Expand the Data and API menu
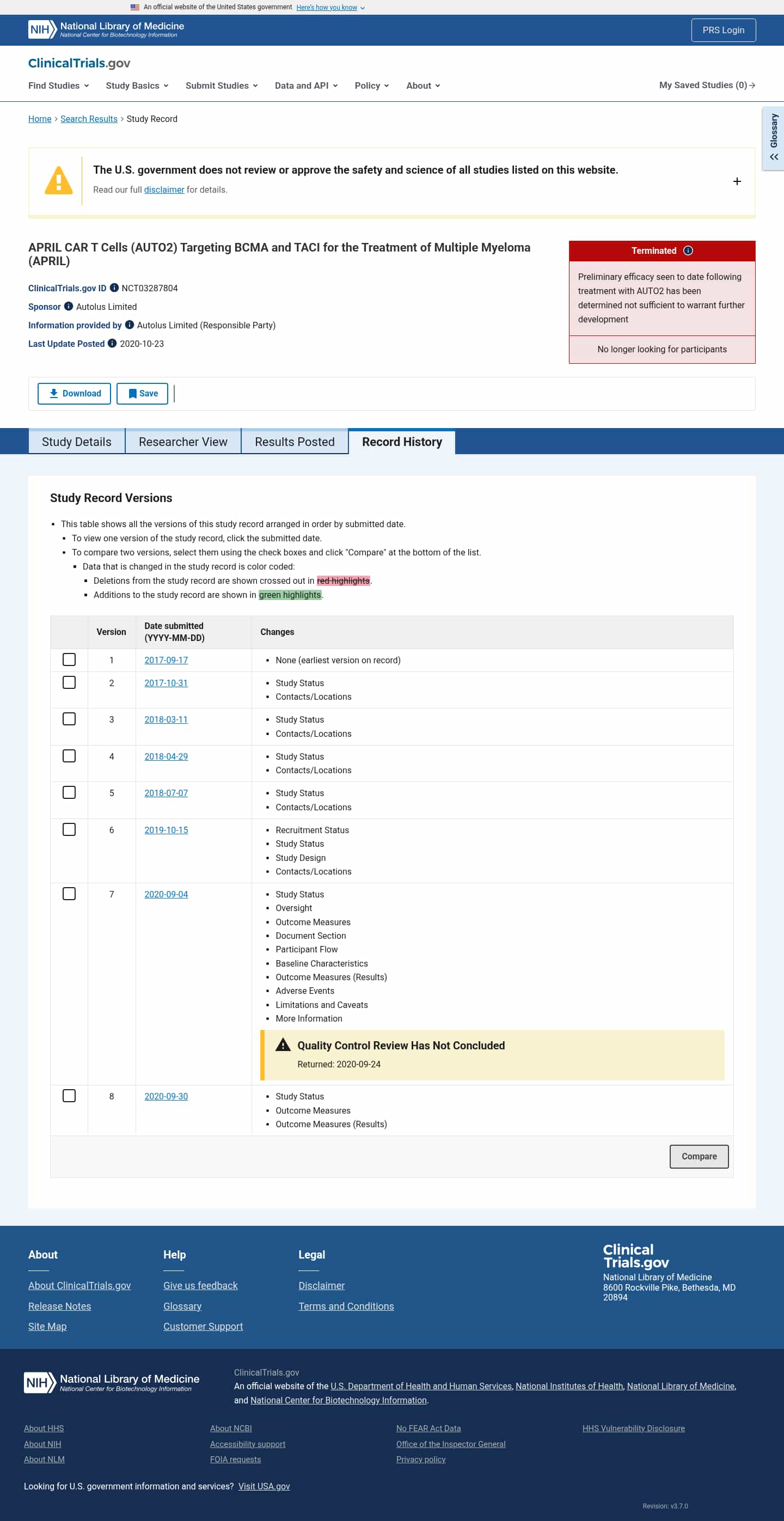 306,85
